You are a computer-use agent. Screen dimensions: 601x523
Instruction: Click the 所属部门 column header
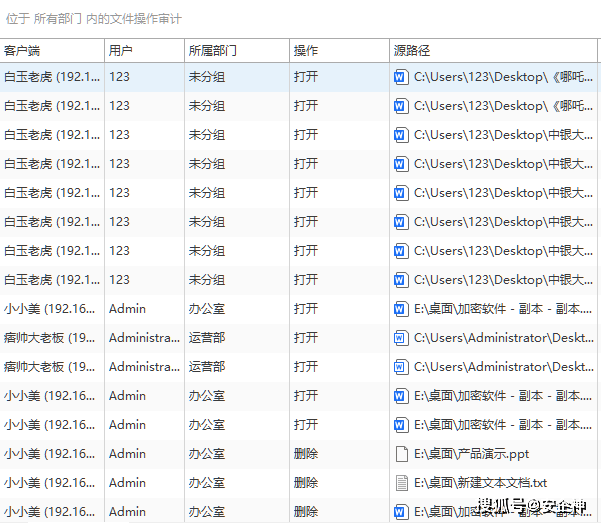click(212, 50)
